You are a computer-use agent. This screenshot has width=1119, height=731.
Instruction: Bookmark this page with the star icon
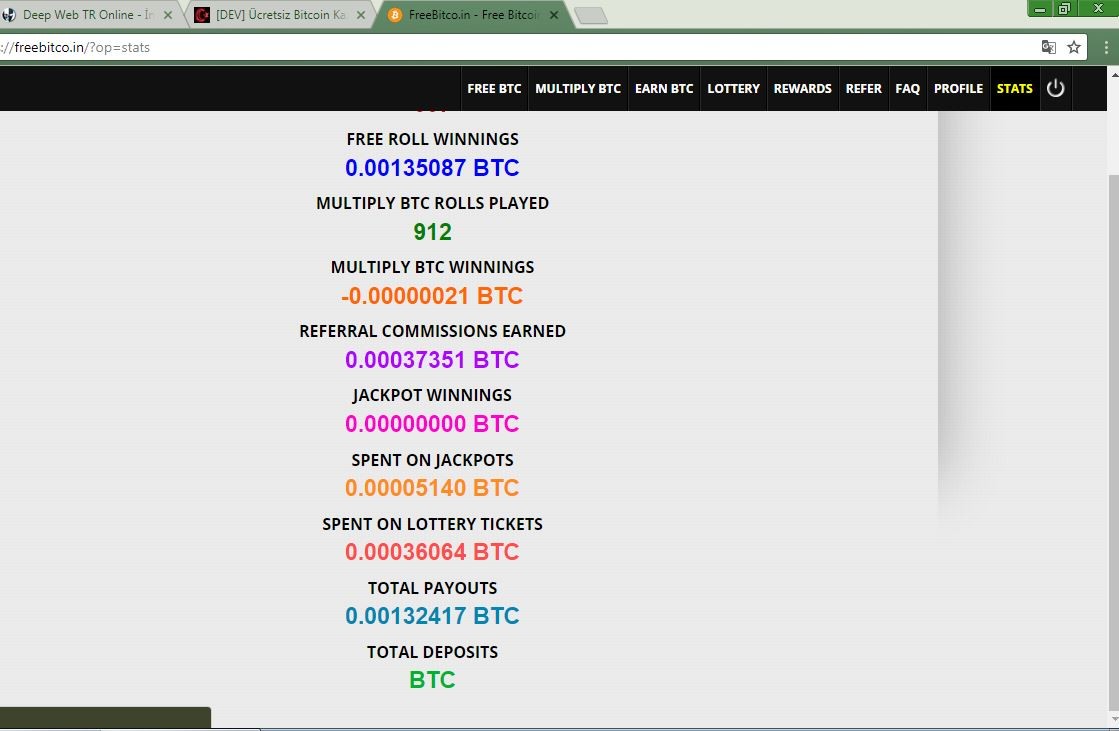[x=1073, y=47]
